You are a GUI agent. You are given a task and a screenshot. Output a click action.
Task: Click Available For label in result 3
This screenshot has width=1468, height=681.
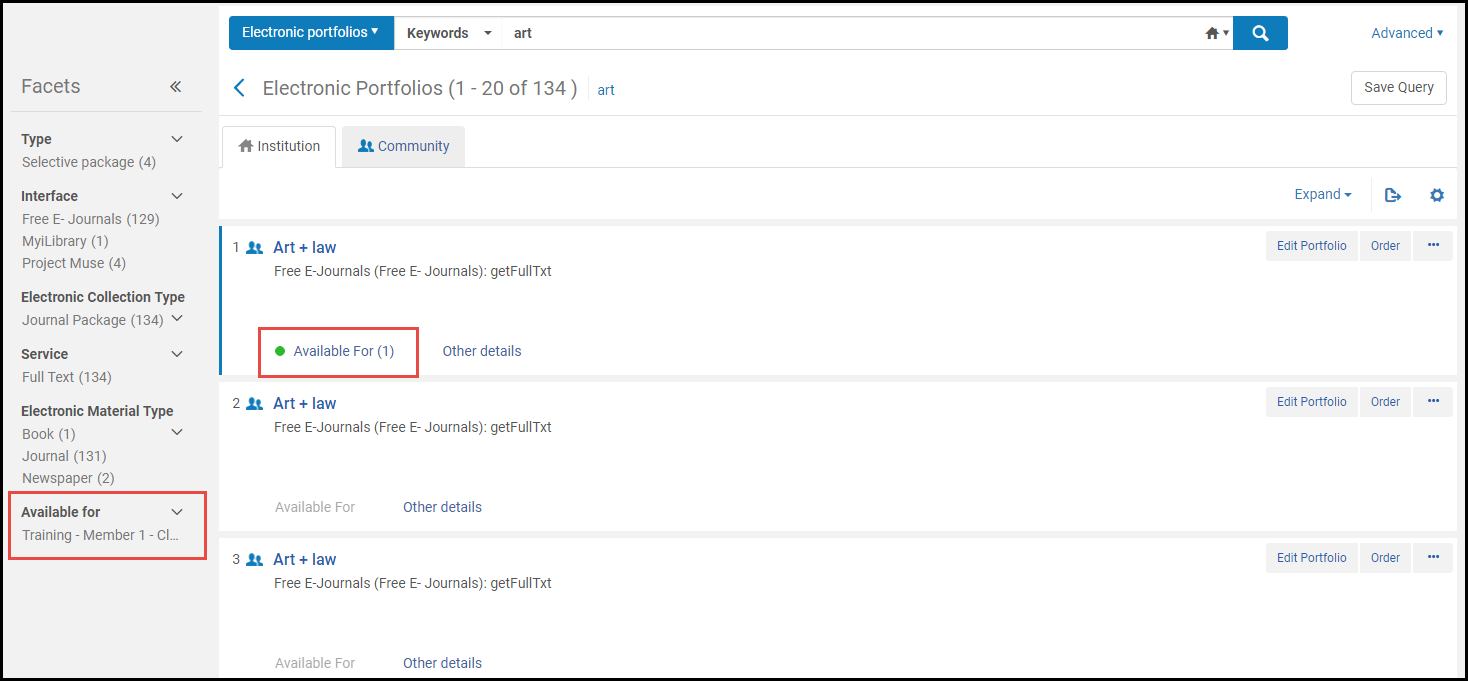pyautogui.click(x=315, y=663)
